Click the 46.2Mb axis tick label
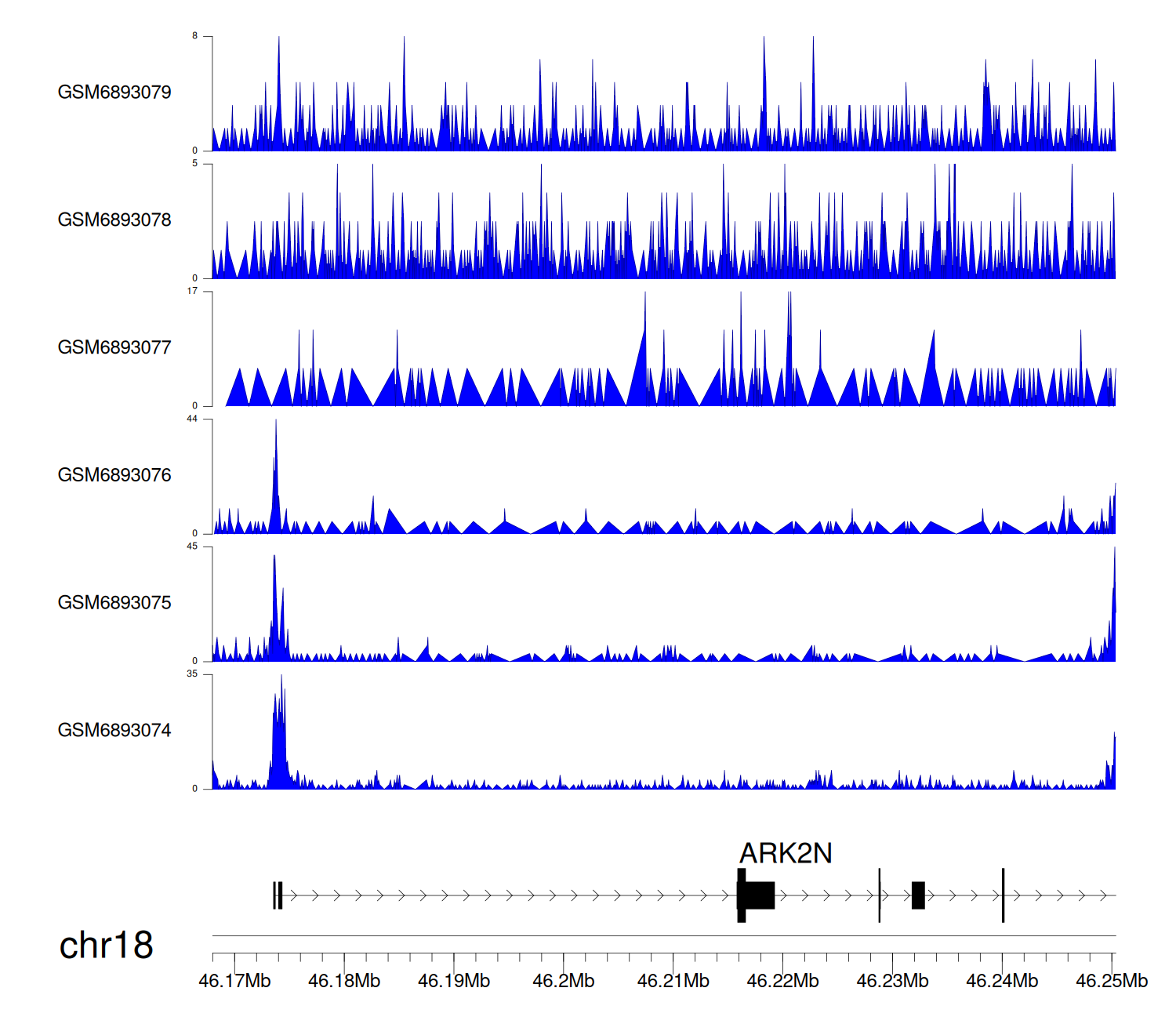Image resolution: width=1176 pixels, height=1035 pixels. [x=563, y=981]
